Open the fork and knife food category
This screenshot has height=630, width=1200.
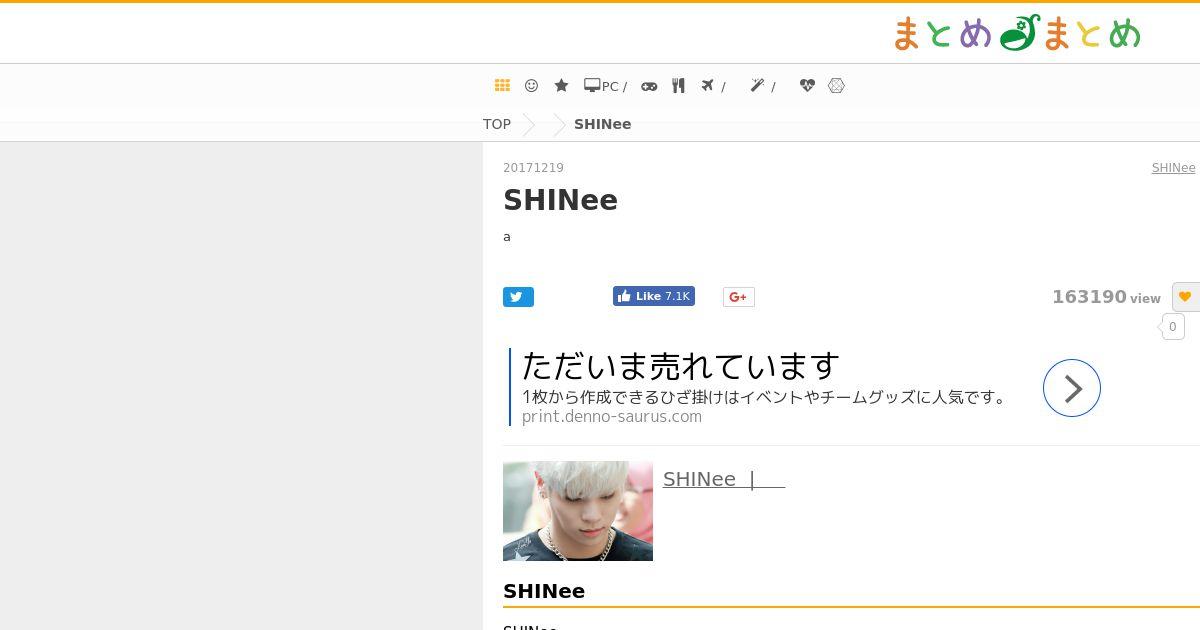pos(678,86)
